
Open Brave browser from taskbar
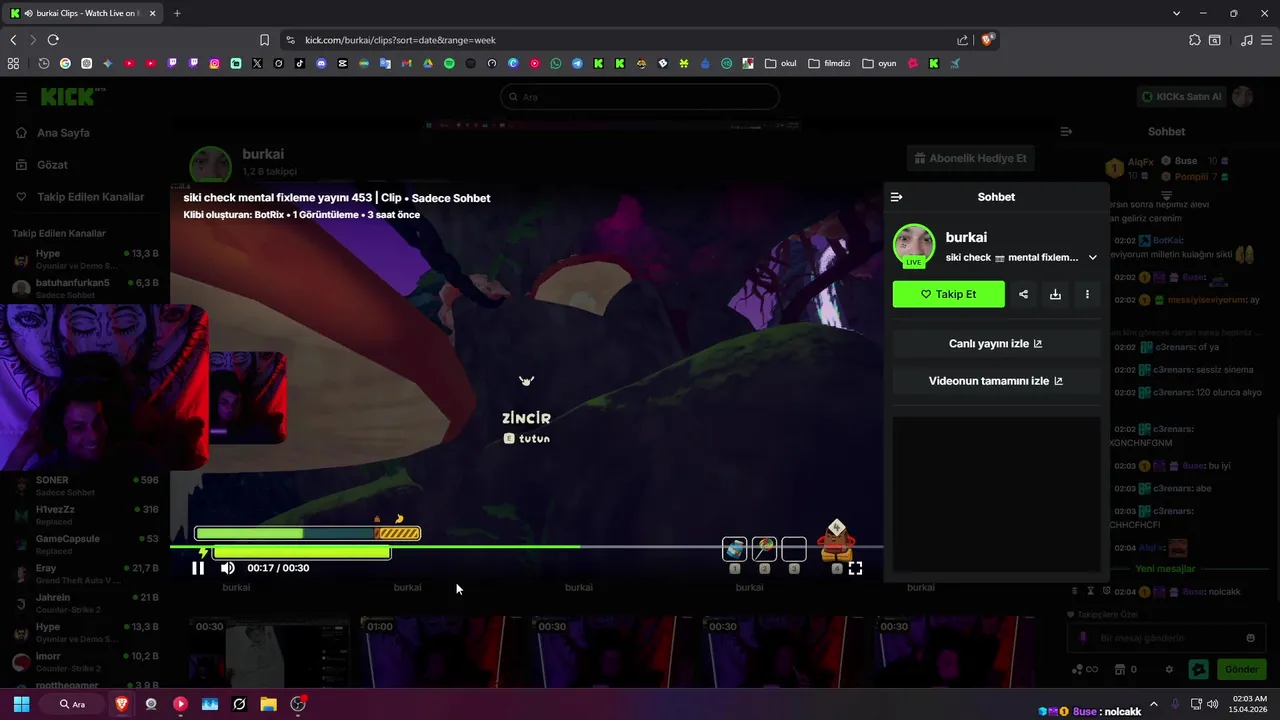coord(122,704)
